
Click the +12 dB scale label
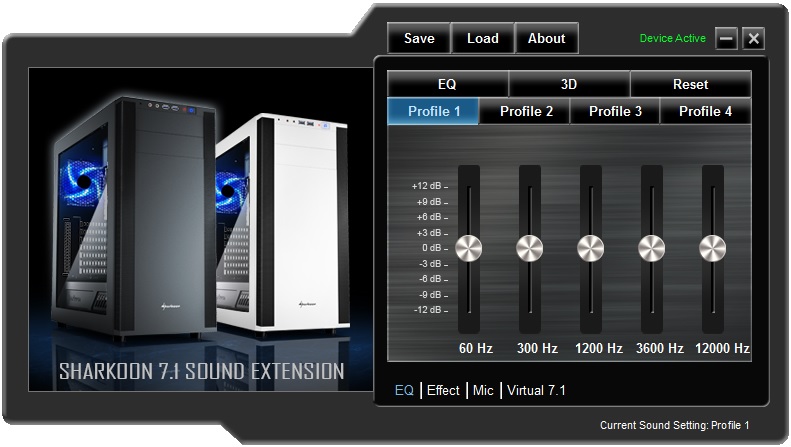426,186
